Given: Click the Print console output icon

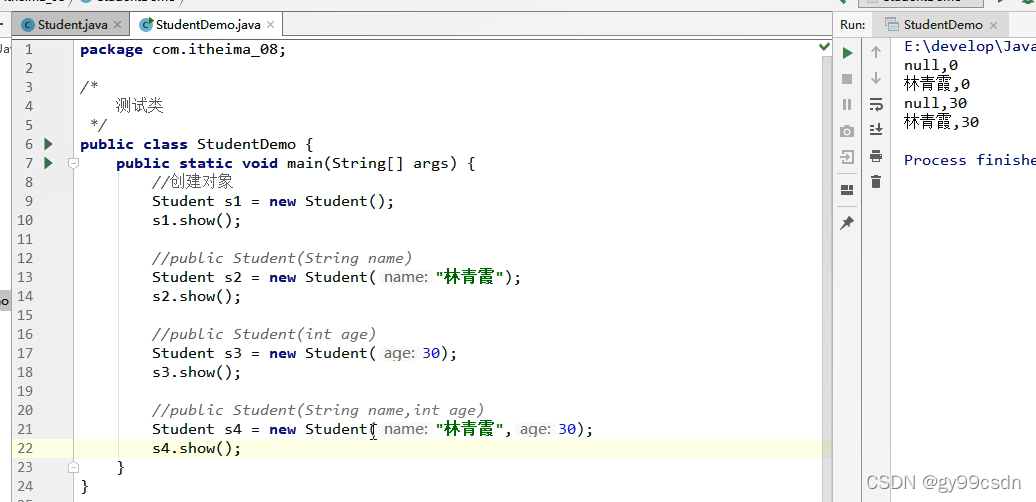Looking at the screenshot, I should pos(876,156).
